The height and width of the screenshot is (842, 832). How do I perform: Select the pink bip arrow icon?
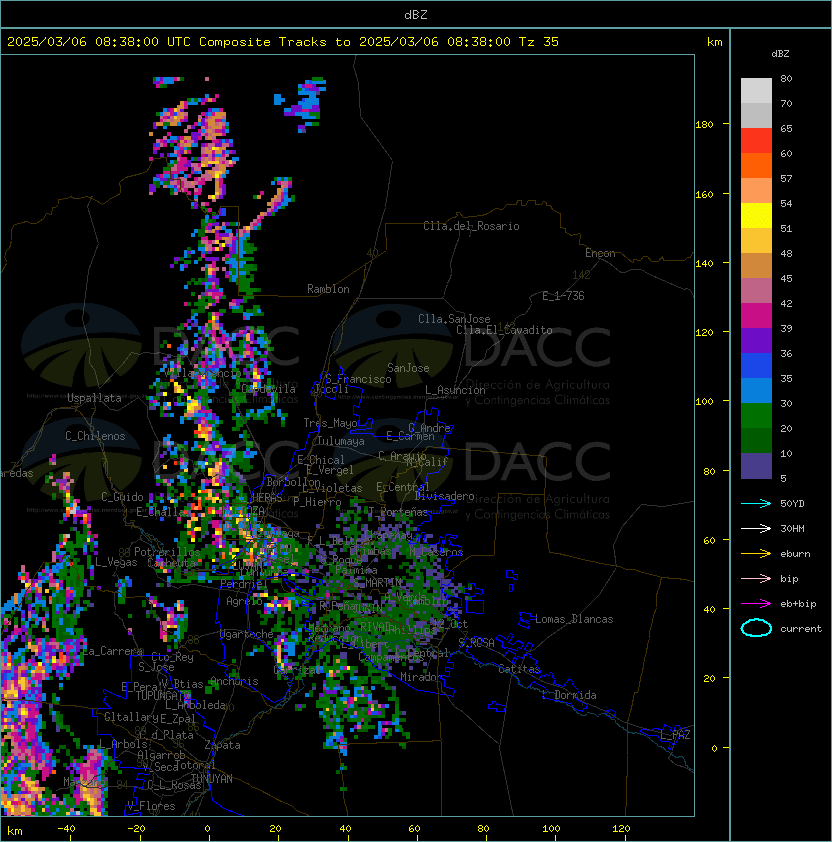coord(756,578)
